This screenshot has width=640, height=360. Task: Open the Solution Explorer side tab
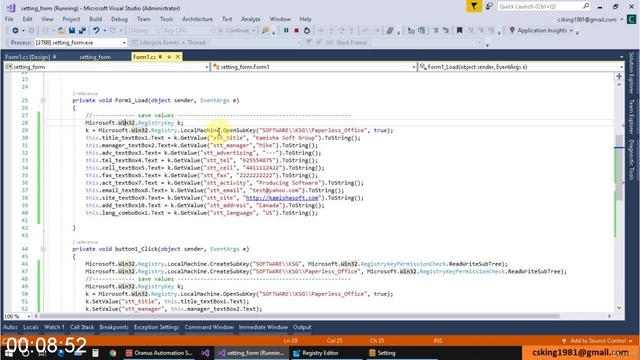[631, 73]
